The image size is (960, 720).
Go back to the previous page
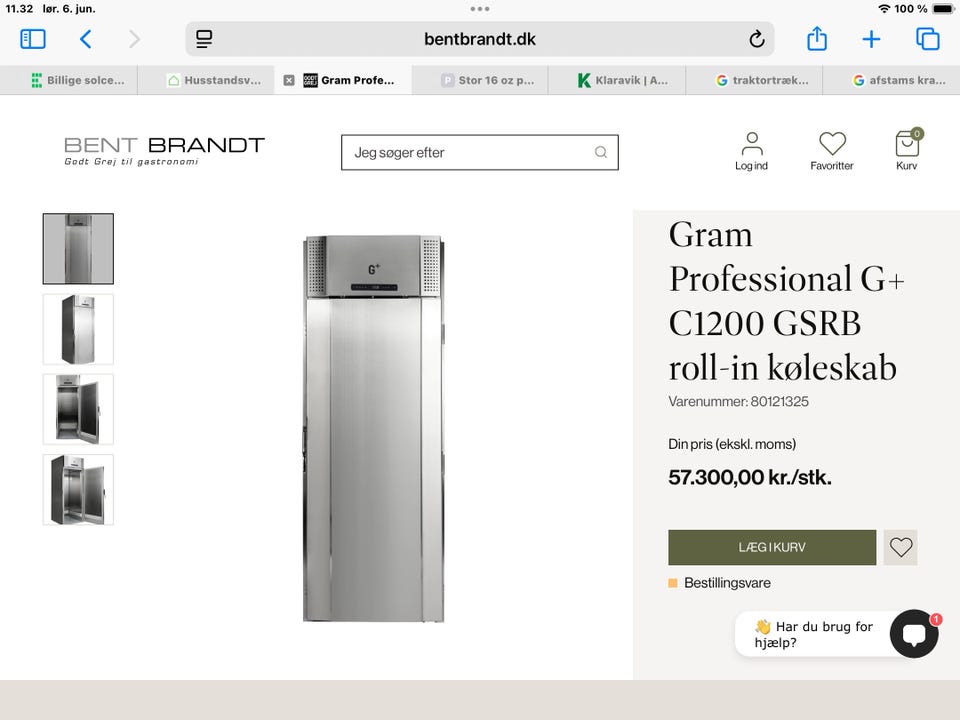86,39
